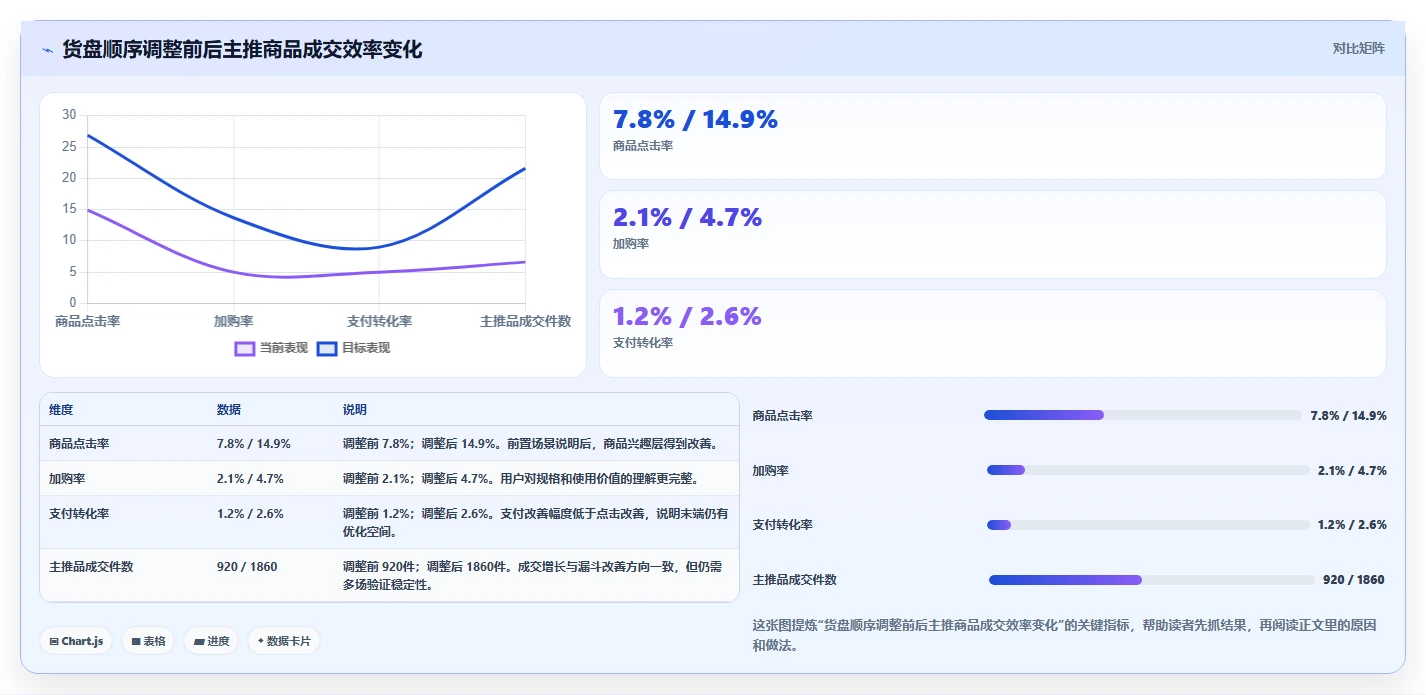Image resolution: width=1426 pixels, height=695 pixels.
Task: Select the Chart.js tag chip
Action: (x=76, y=641)
